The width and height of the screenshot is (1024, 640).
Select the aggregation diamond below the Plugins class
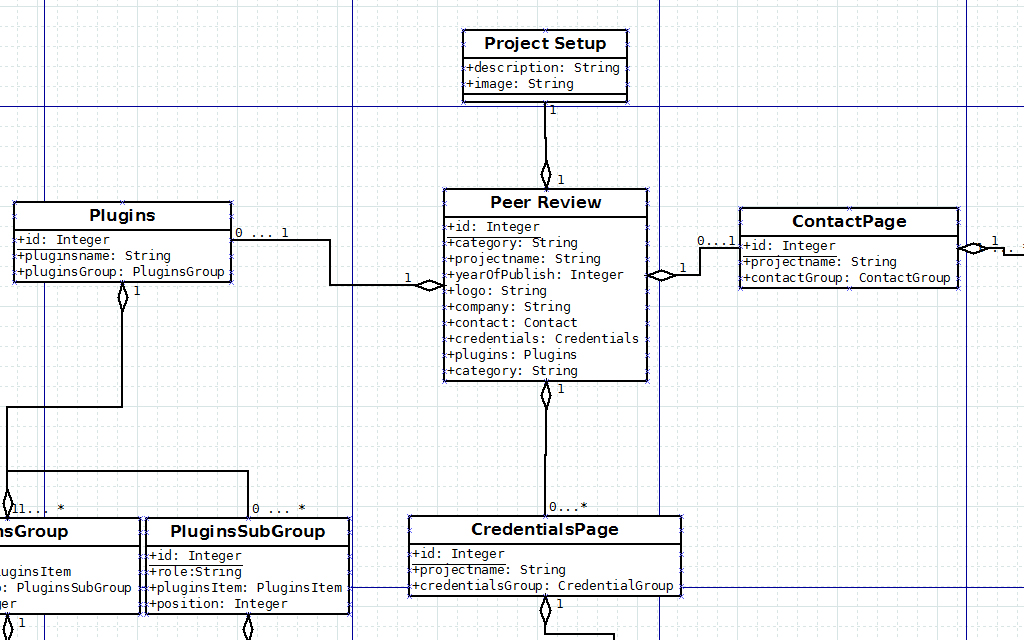pyautogui.click(x=122, y=297)
